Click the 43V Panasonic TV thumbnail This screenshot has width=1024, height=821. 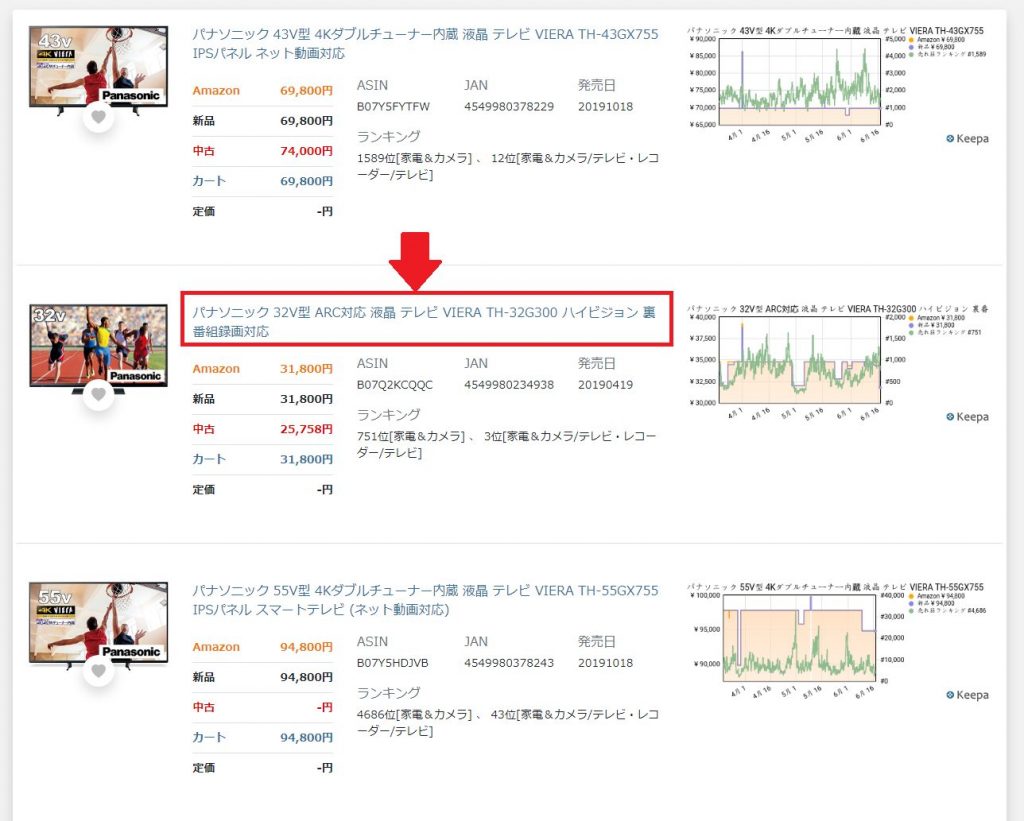99,69
